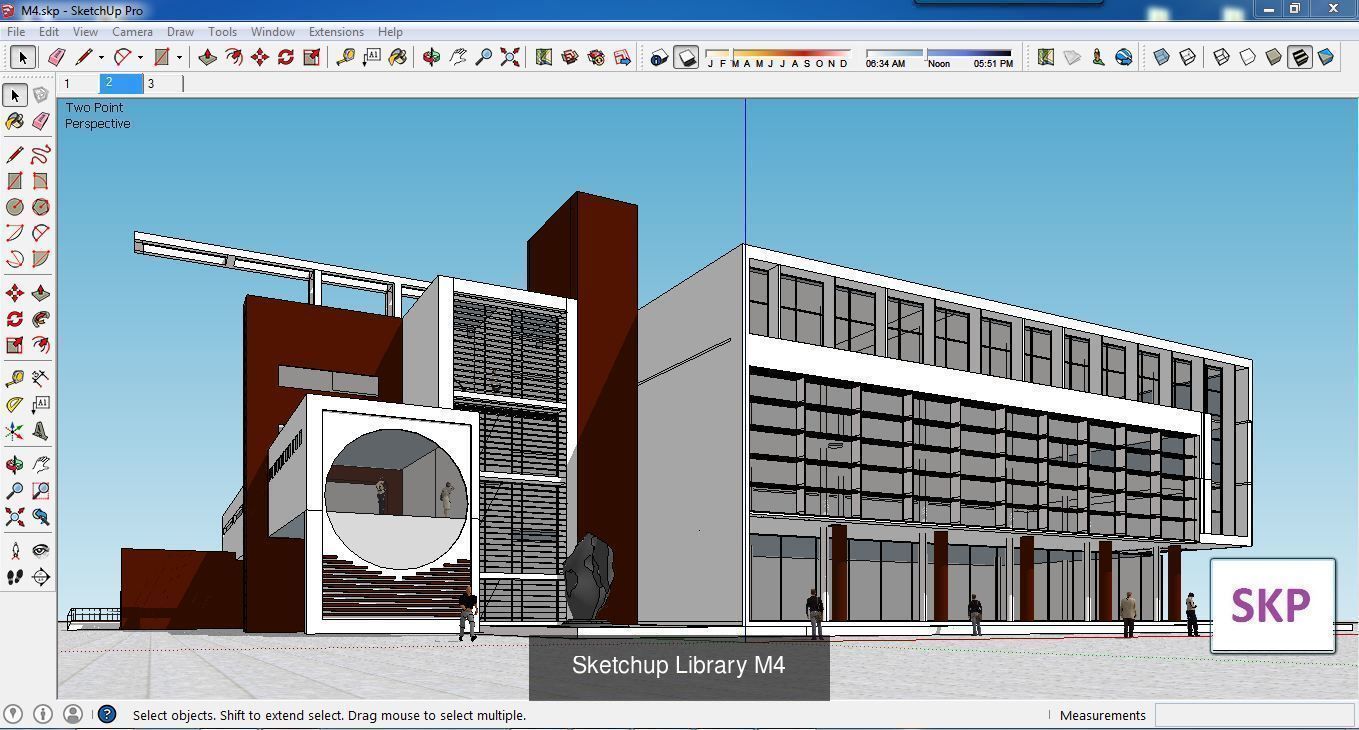Expand the Line tool dropdown arrow
This screenshot has height=730, width=1359.
pos(101,57)
